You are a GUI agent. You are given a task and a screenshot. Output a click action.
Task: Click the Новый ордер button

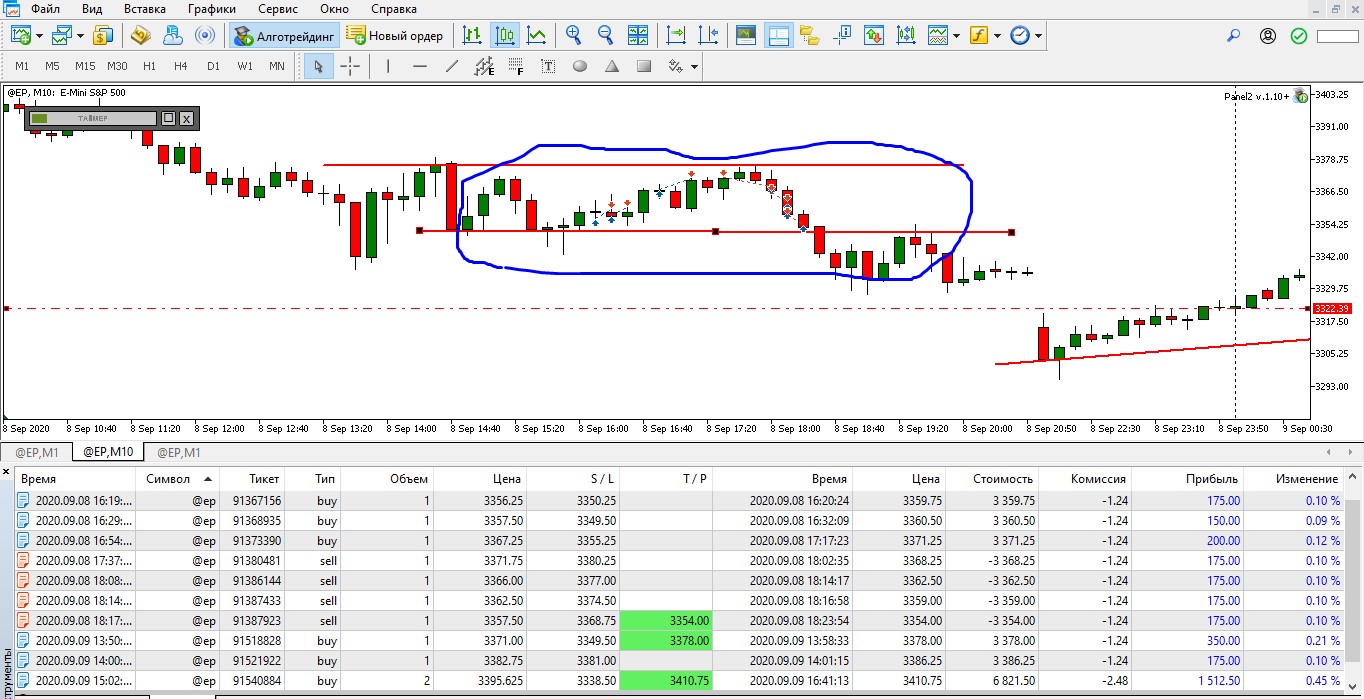(395, 36)
